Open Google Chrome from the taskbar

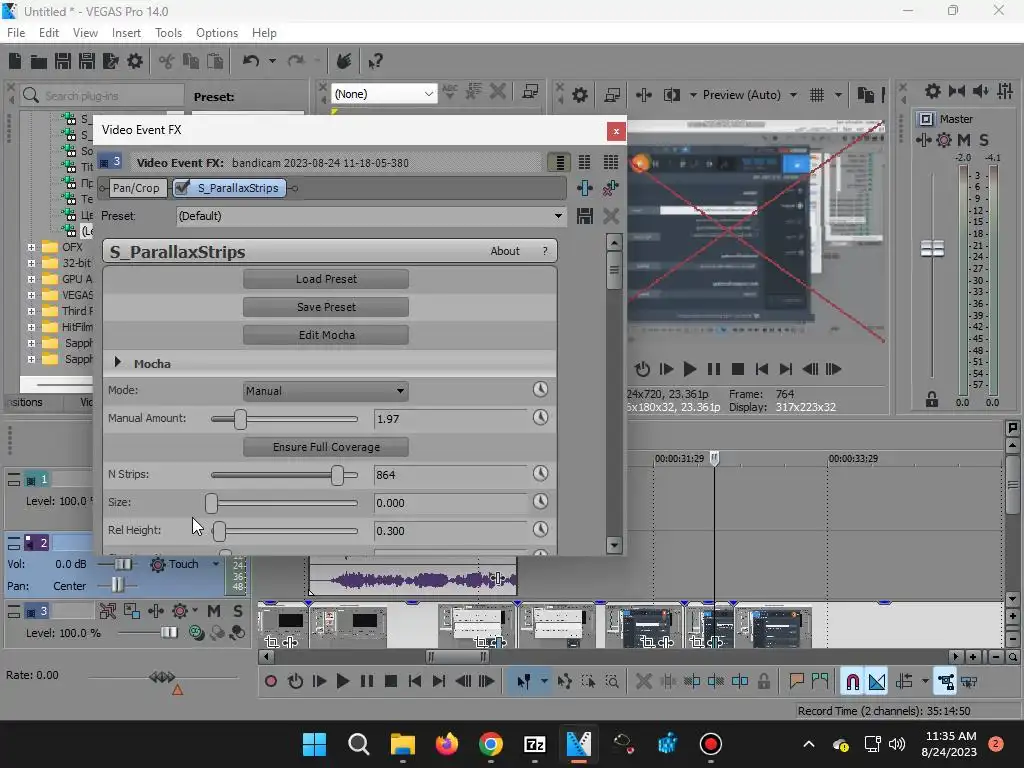(490, 744)
